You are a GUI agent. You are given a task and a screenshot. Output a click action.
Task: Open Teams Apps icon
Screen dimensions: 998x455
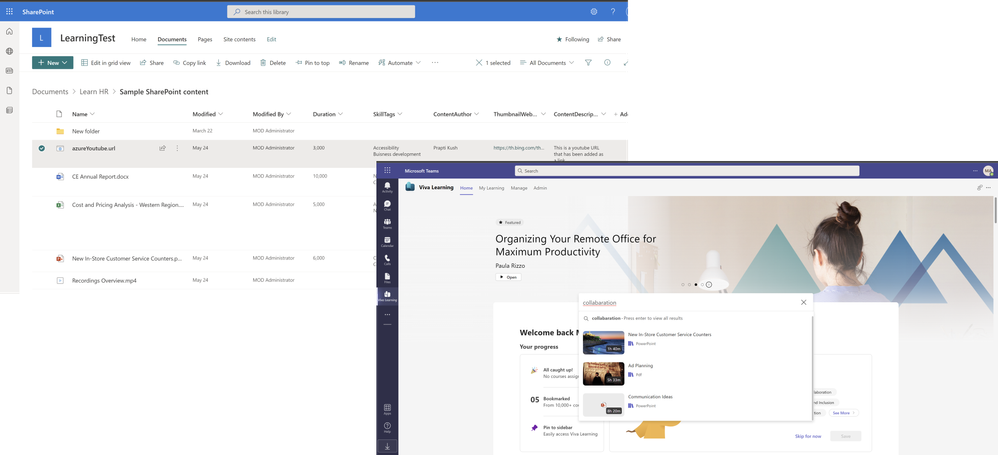click(x=387, y=409)
